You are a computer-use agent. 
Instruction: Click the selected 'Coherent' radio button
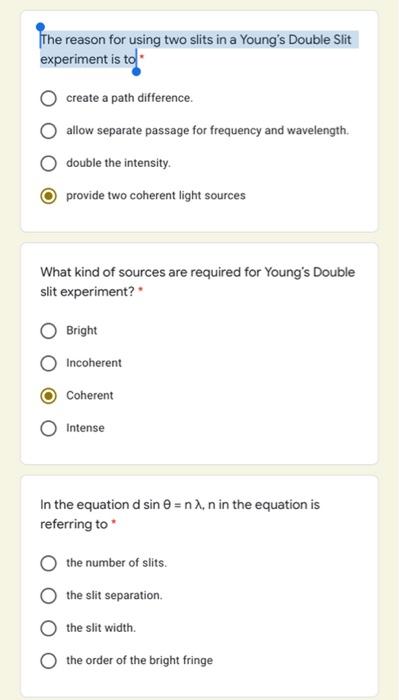[48, 396]
